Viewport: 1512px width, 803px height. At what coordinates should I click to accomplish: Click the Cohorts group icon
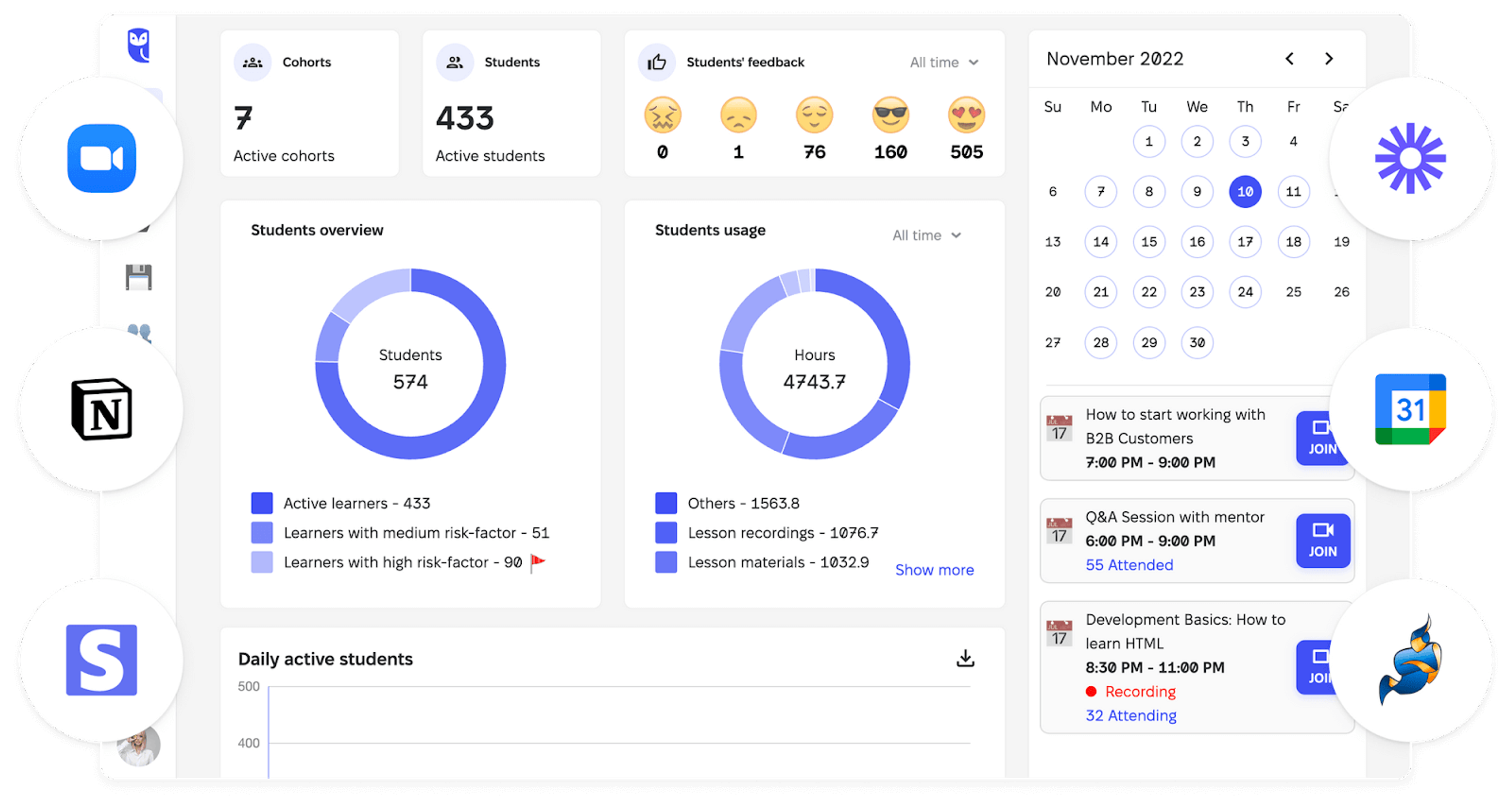[x=253, y=62]
